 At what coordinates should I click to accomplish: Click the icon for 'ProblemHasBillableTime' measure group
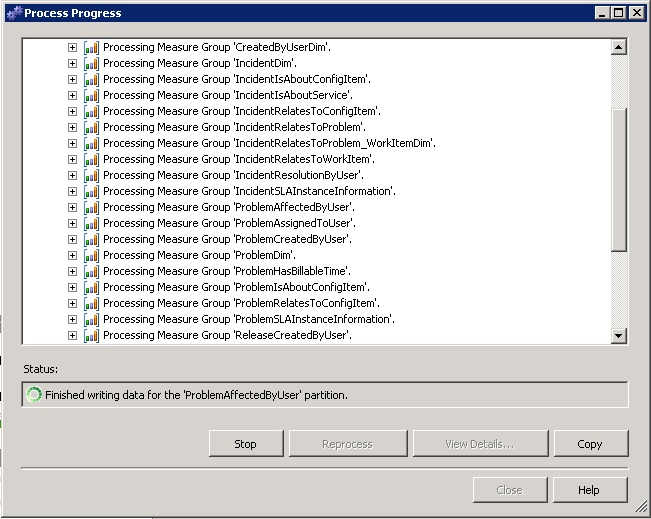pyautogui.click(x=92, y=271)
